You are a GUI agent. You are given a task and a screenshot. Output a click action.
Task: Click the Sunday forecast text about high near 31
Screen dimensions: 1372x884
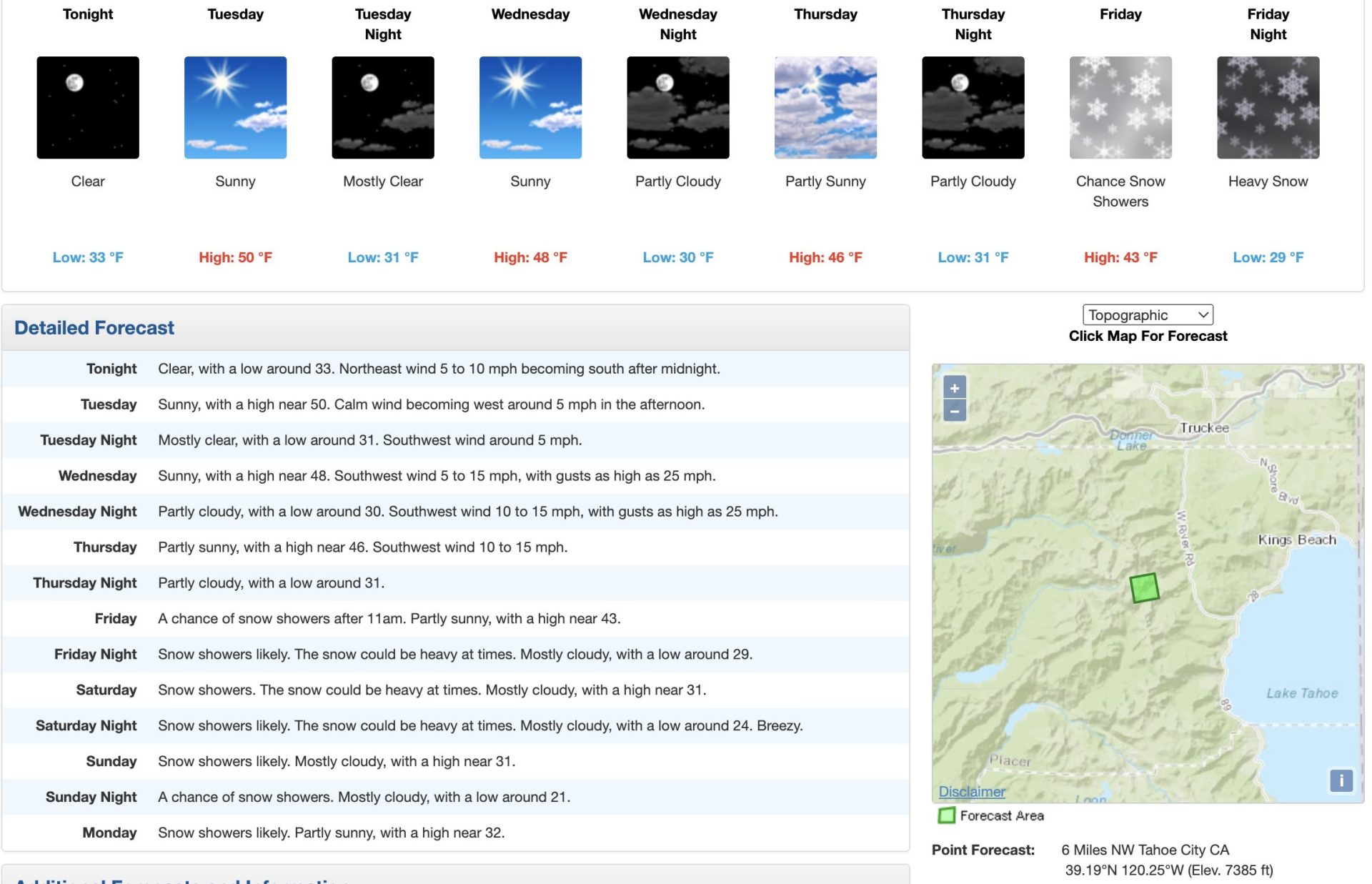(336, 762)
